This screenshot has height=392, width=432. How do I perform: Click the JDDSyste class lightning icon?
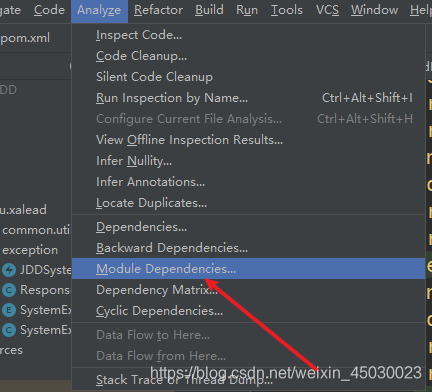[x=9, y=270]
